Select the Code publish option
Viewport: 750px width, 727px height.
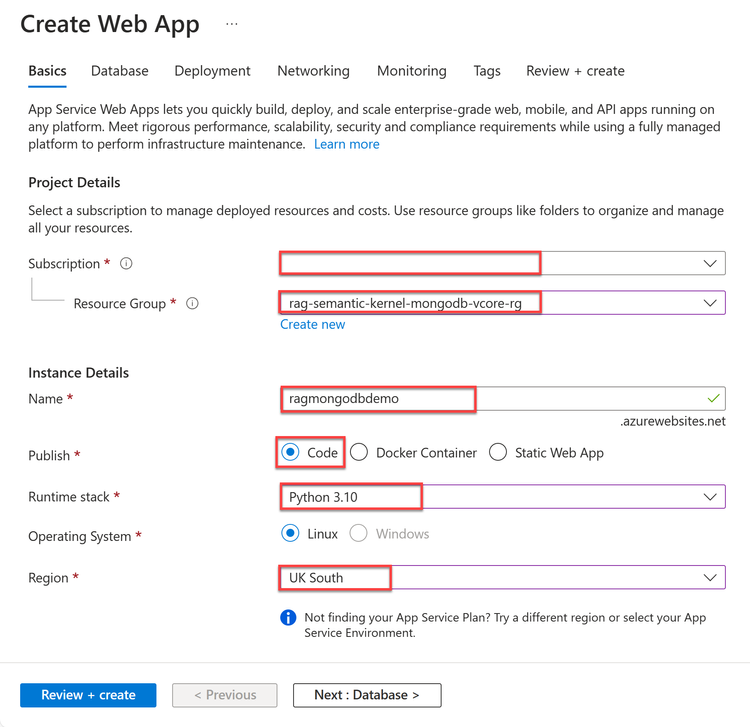[290, 453]
